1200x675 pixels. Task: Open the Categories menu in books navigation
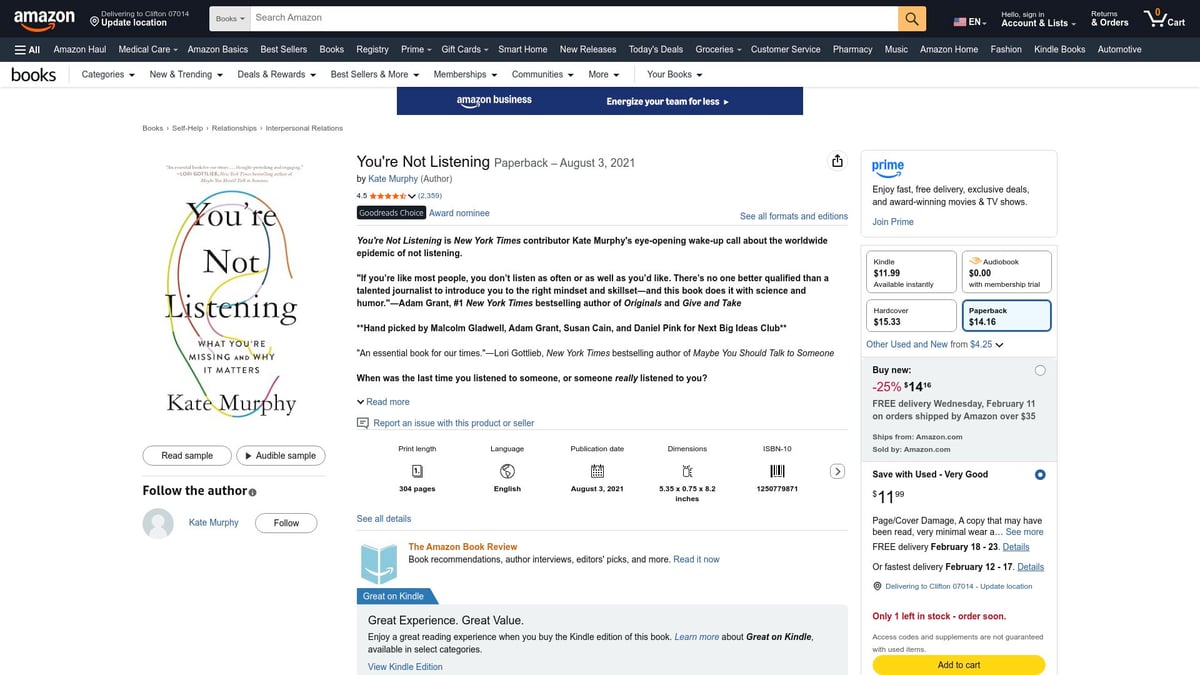(x=105, y=74)
